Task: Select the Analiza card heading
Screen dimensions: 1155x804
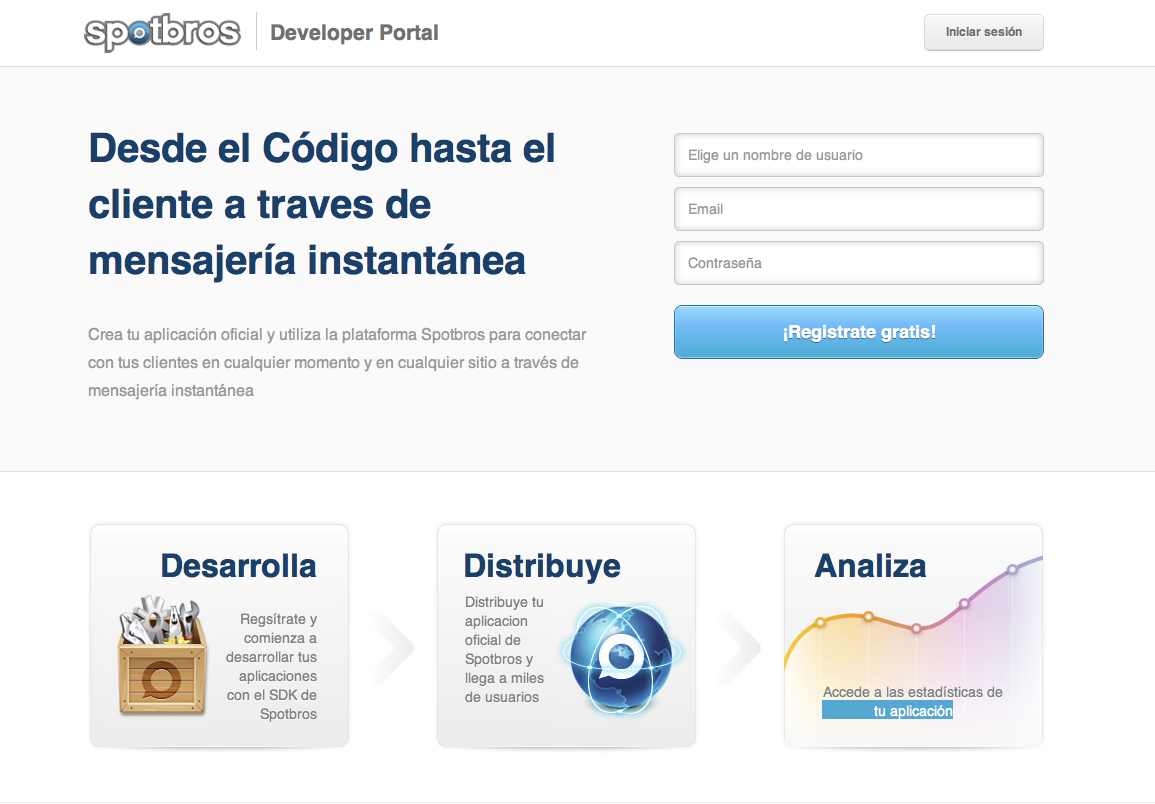Action: click(870, 566)
